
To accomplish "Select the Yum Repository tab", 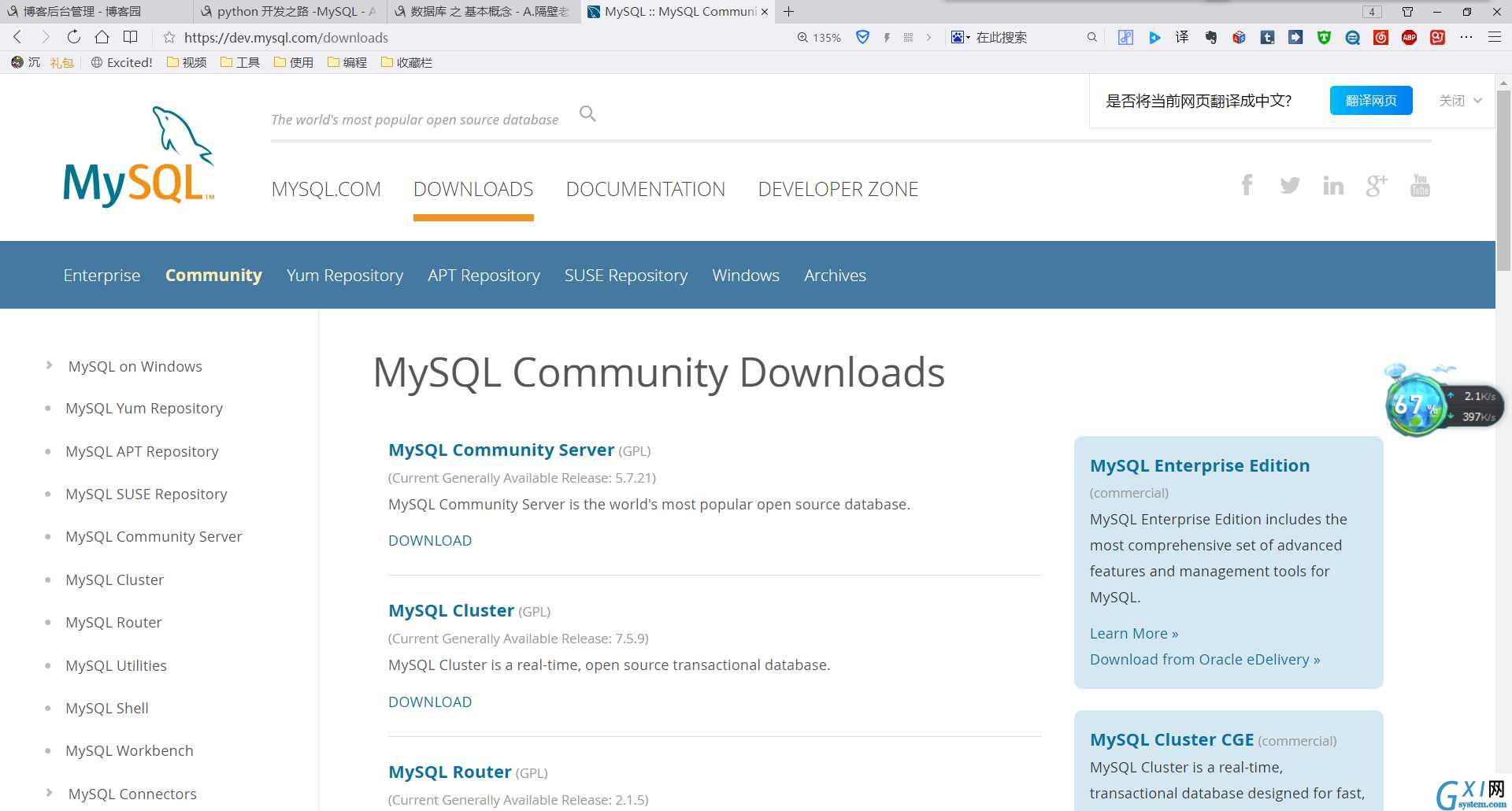I will pyautogui.click(x=345, y=275).
